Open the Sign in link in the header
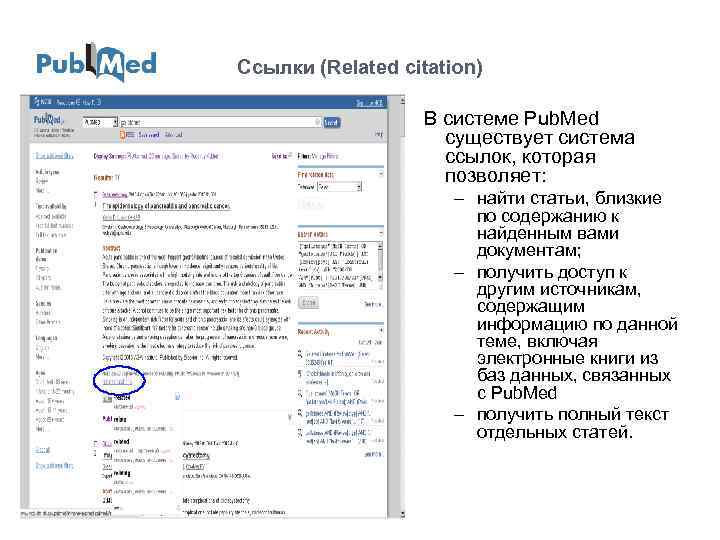Image resolution: width=720 pixels, height=540 pixels. tap(370, 103)
